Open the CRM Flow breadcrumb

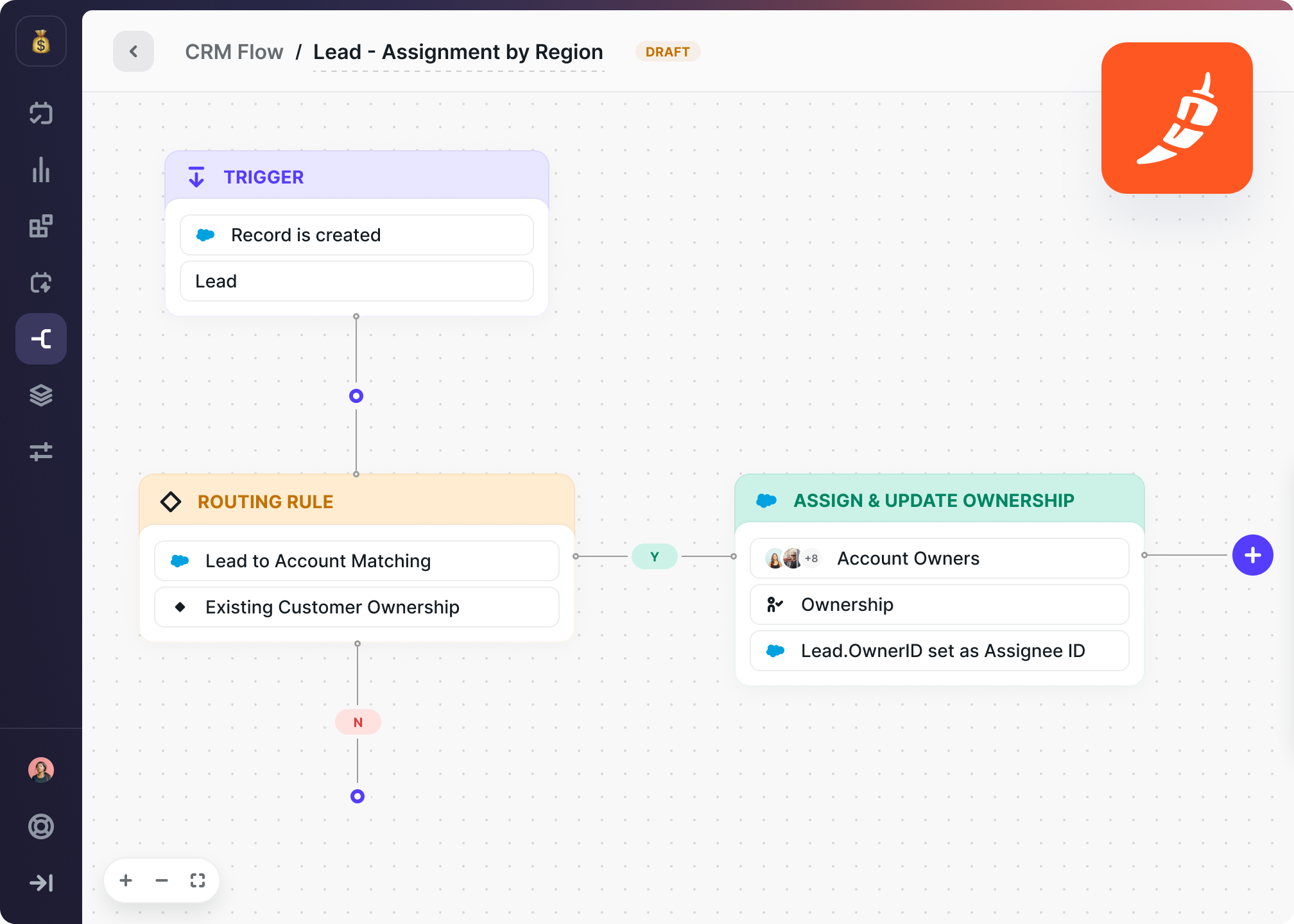[x=234, y=52]
